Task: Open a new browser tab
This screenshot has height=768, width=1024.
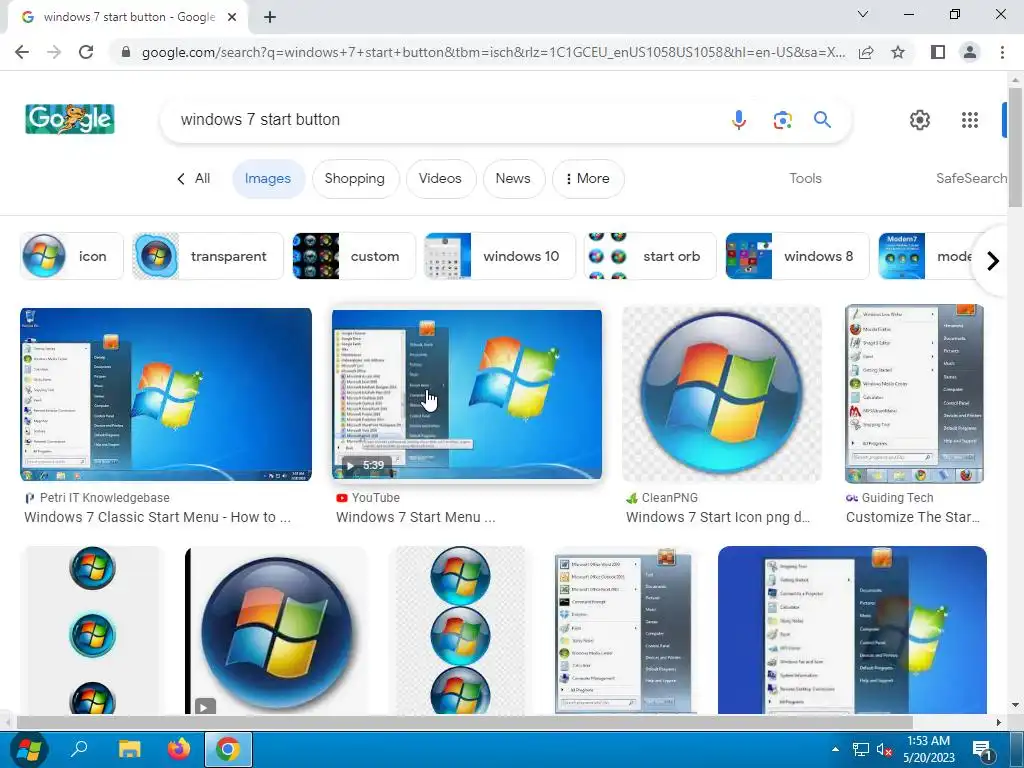Action: 270,17
